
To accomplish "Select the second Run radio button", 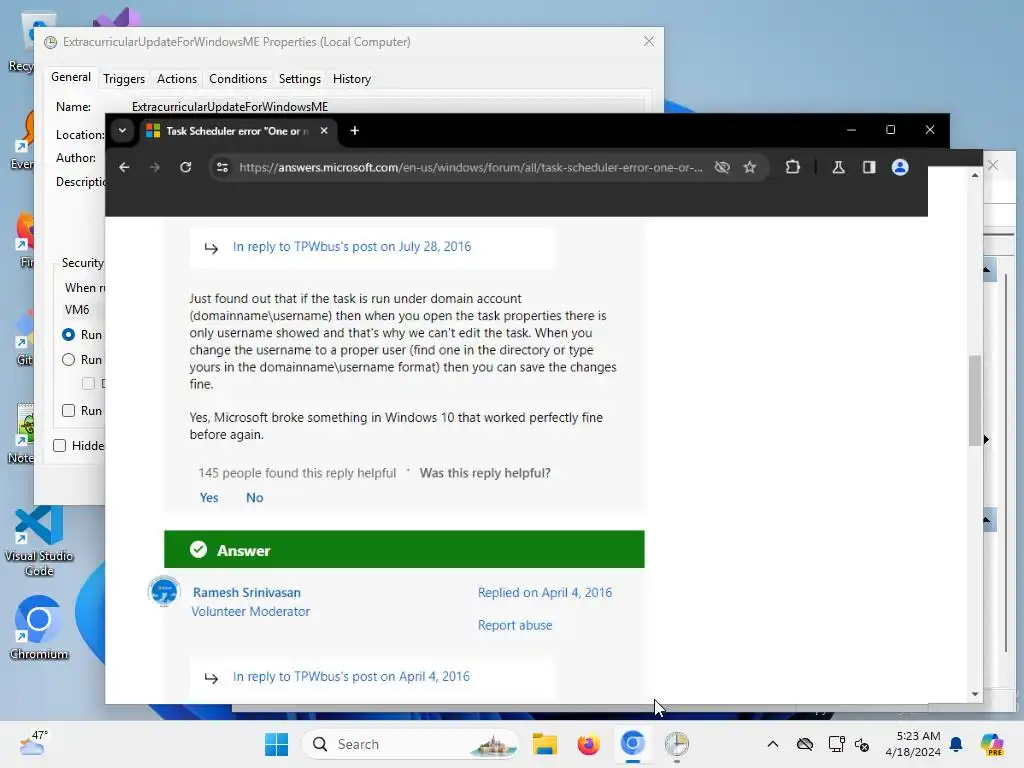I will [x=69, y=359].
